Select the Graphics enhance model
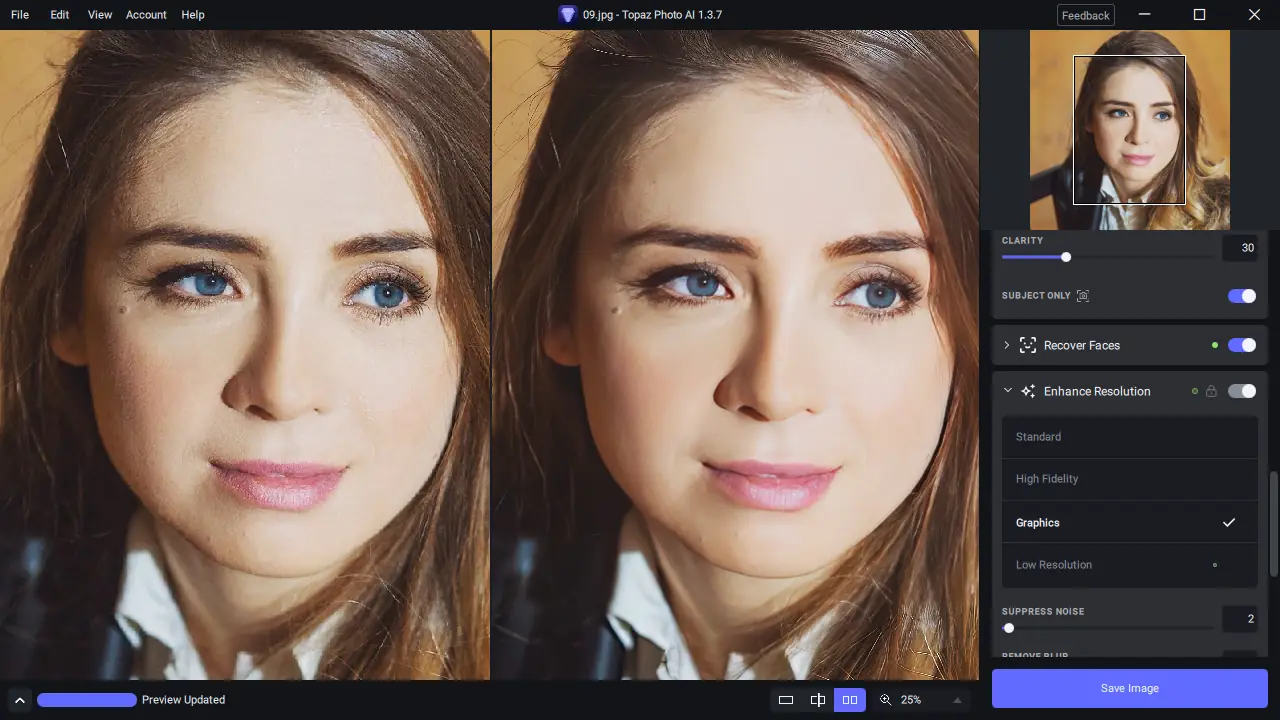Viewport: 1280px width, 720px height. pos(1130,522)
